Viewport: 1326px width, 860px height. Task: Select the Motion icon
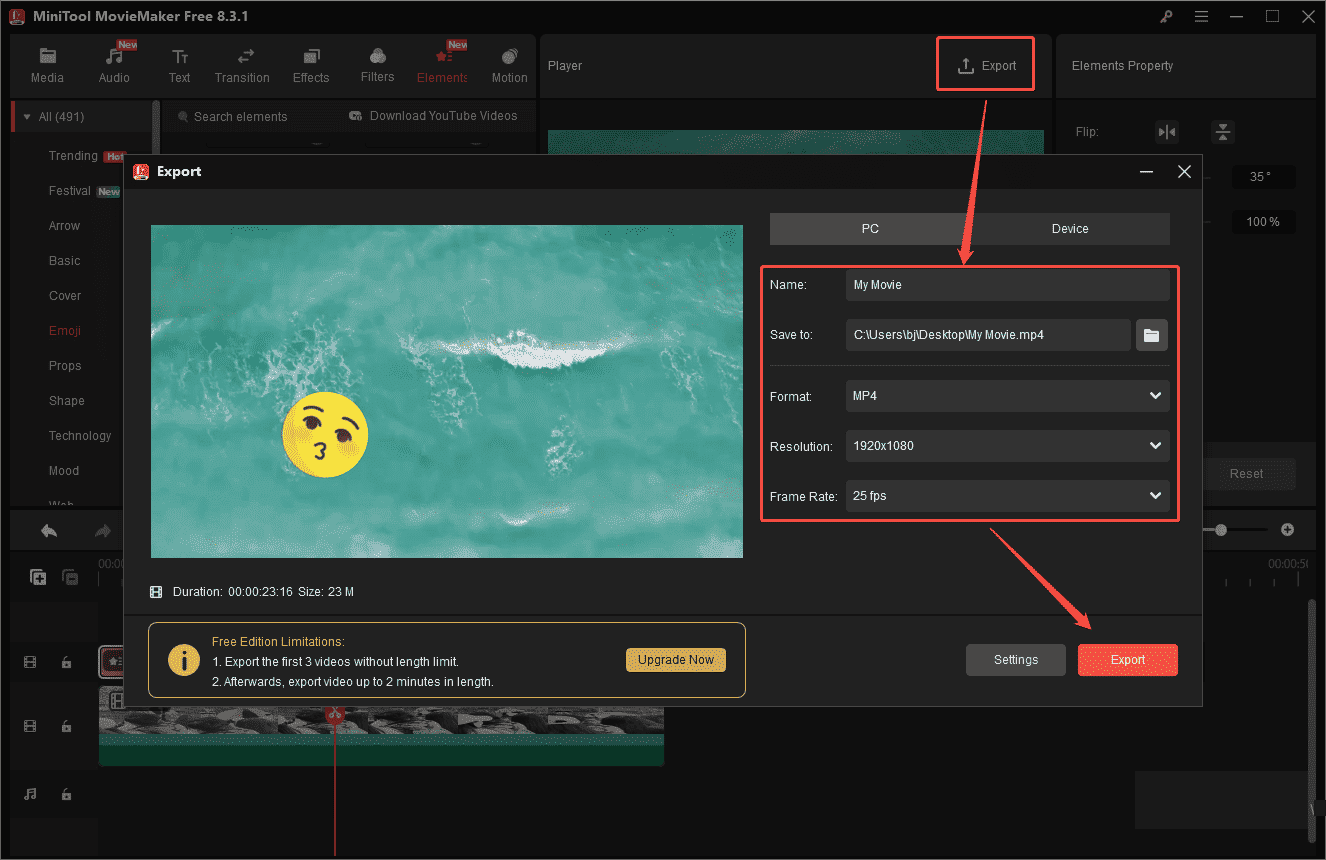pyautogui.click(x=509, y=63)
